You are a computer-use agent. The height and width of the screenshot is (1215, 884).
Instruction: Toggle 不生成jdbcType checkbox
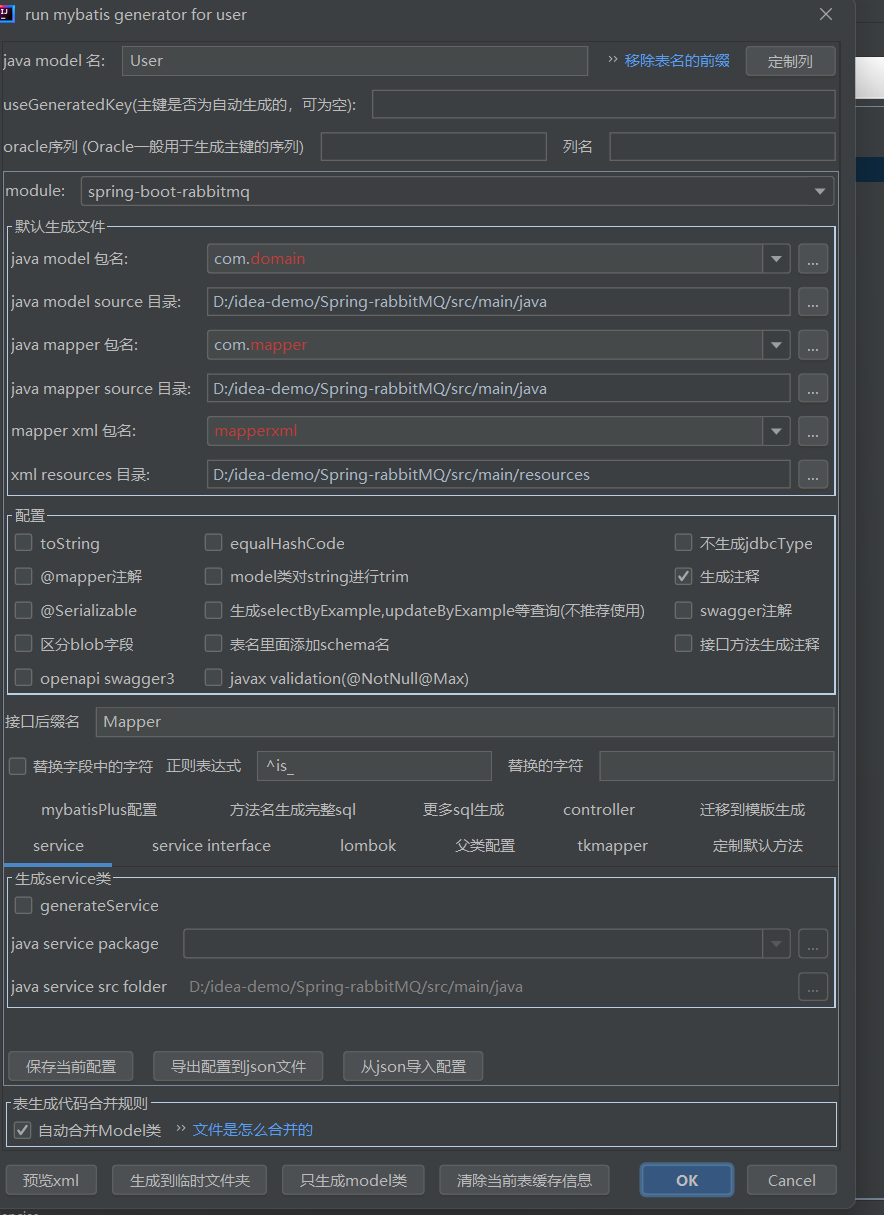coord(683,543)
